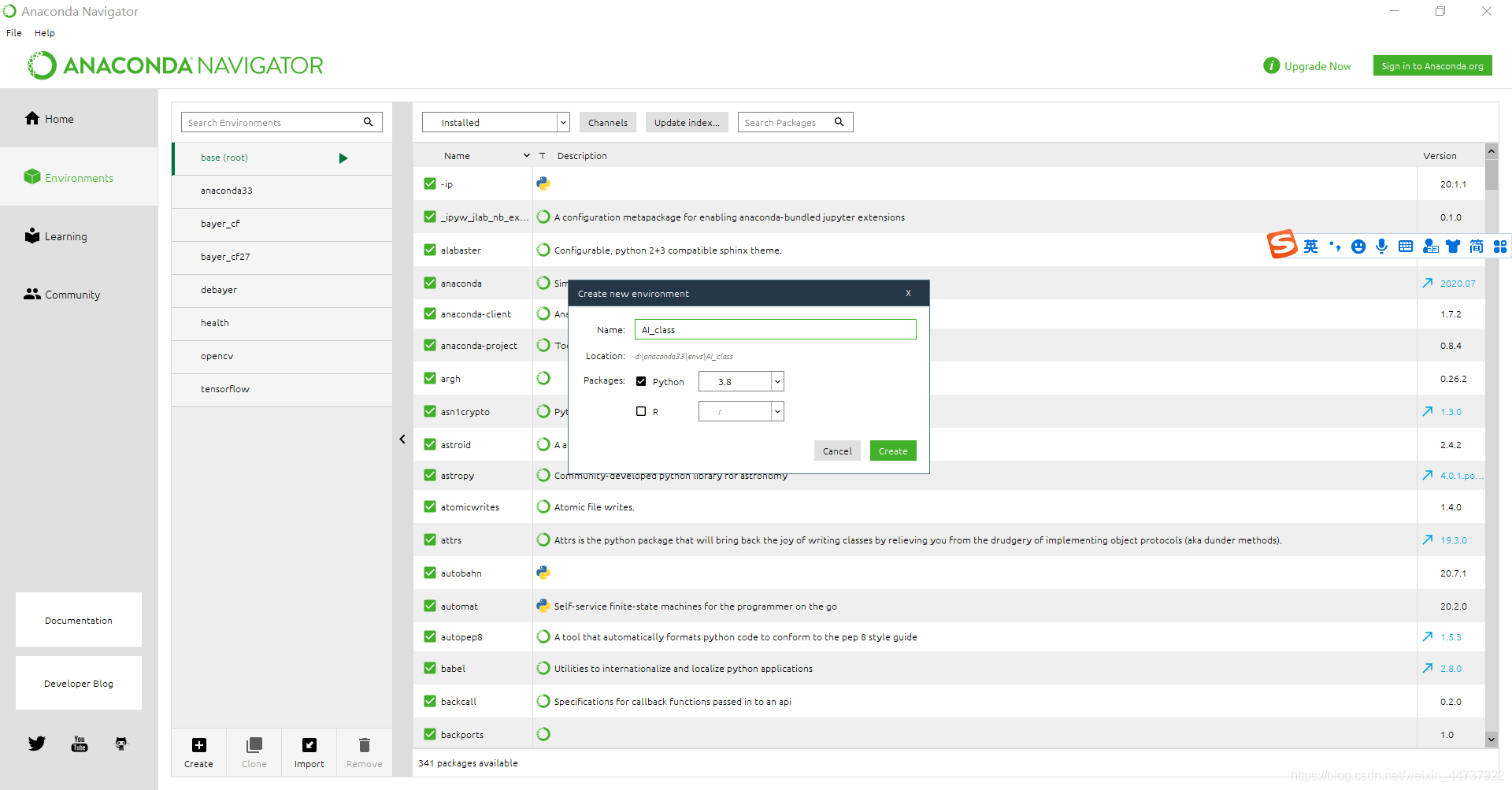Uncheck the astropy package checkbox
Screen dimensions: 1512x790
click(x=430, y=475)
